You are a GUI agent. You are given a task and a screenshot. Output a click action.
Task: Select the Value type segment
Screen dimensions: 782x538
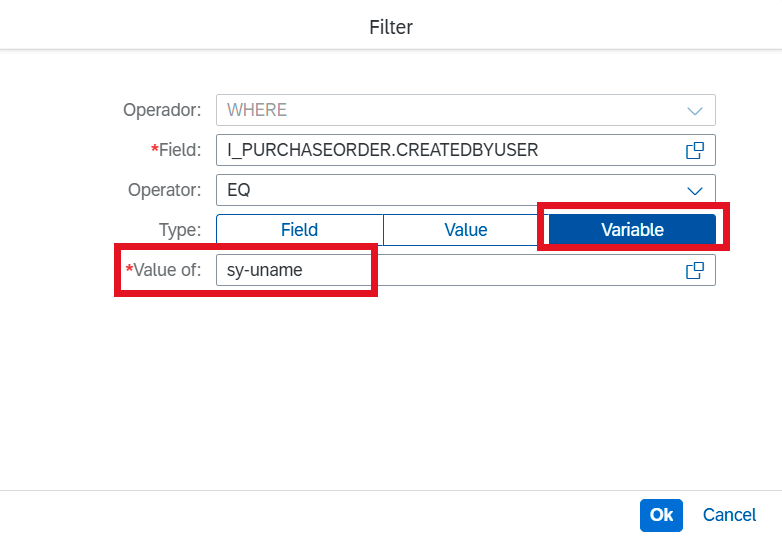(x=466, y=230)
